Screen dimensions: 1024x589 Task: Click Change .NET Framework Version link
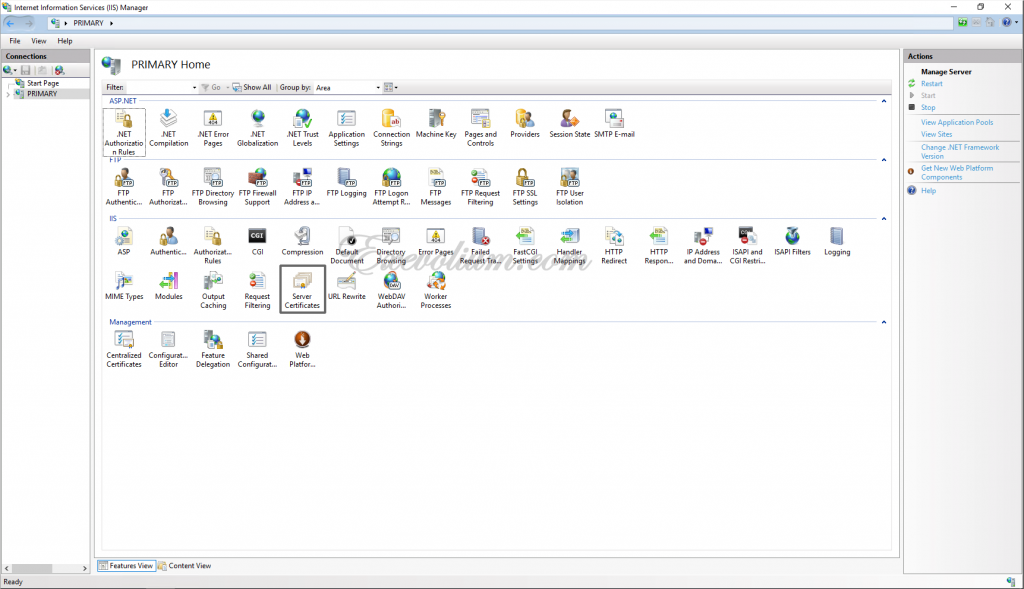pos(960,151)
